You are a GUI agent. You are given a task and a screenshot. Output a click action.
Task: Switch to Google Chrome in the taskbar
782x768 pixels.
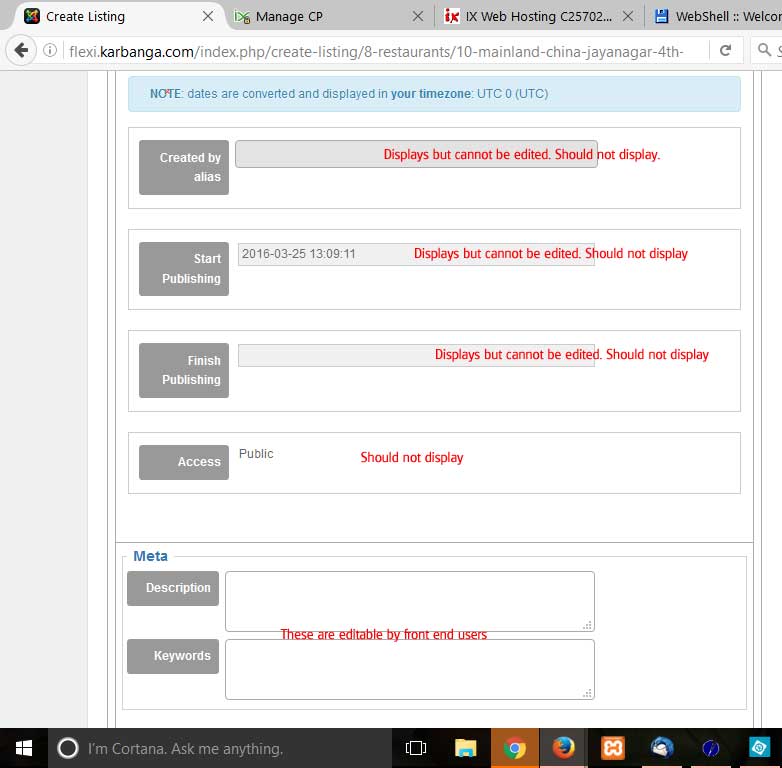pyautogui.click(x=515, y=748)
